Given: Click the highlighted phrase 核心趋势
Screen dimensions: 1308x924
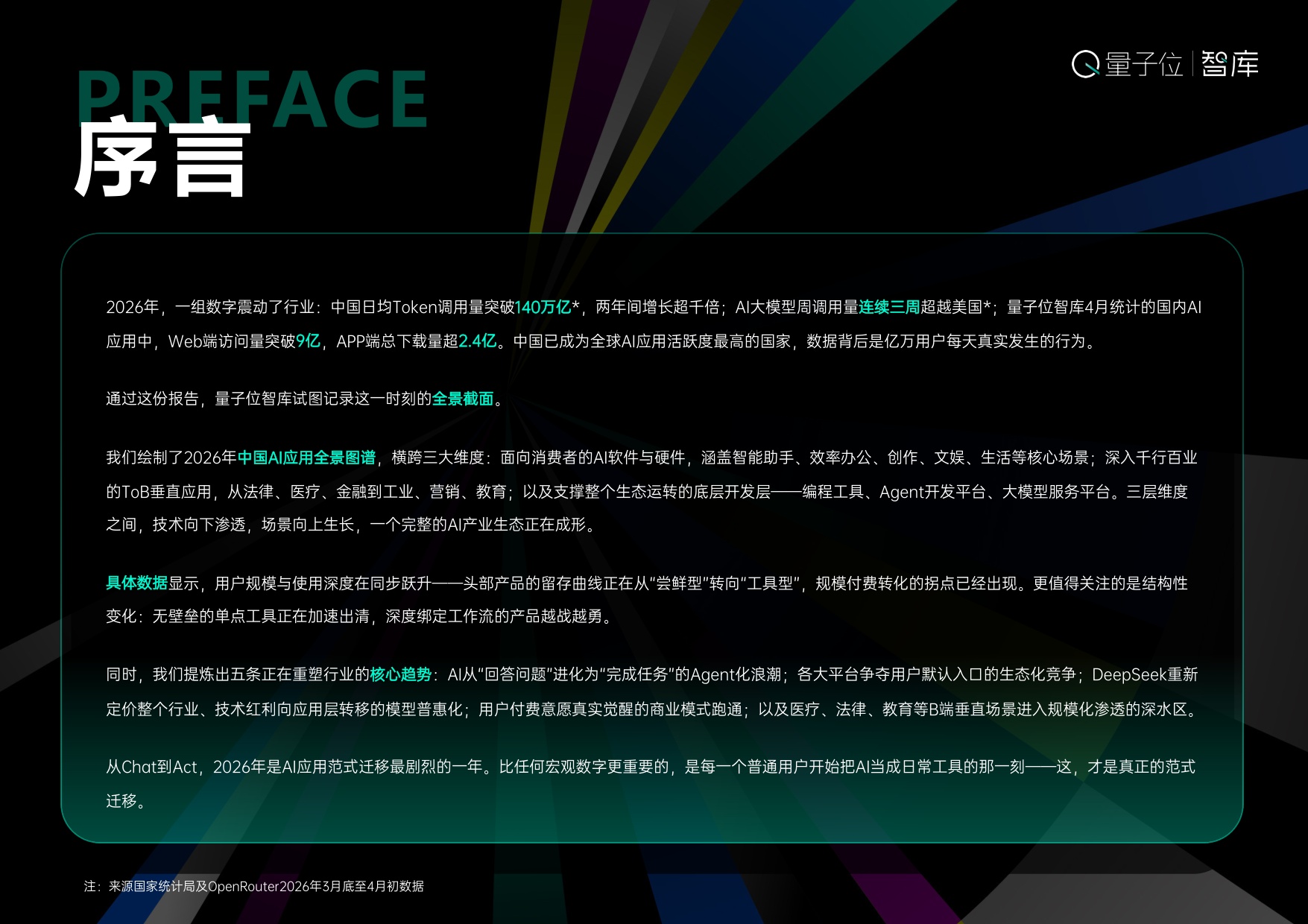Looking at the screenshot, I should pos(401,674).
